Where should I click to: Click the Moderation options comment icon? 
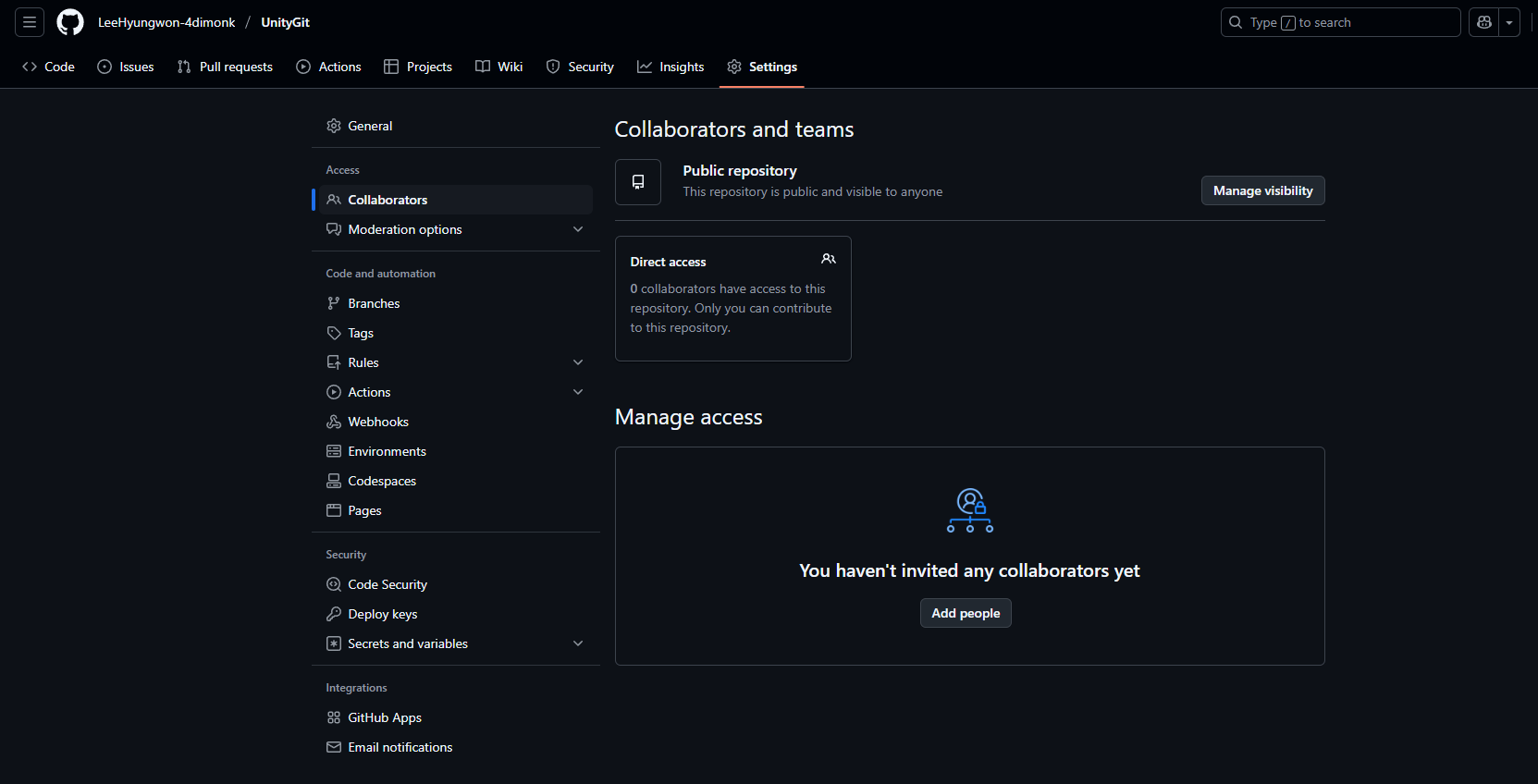(x=334, y=229)
